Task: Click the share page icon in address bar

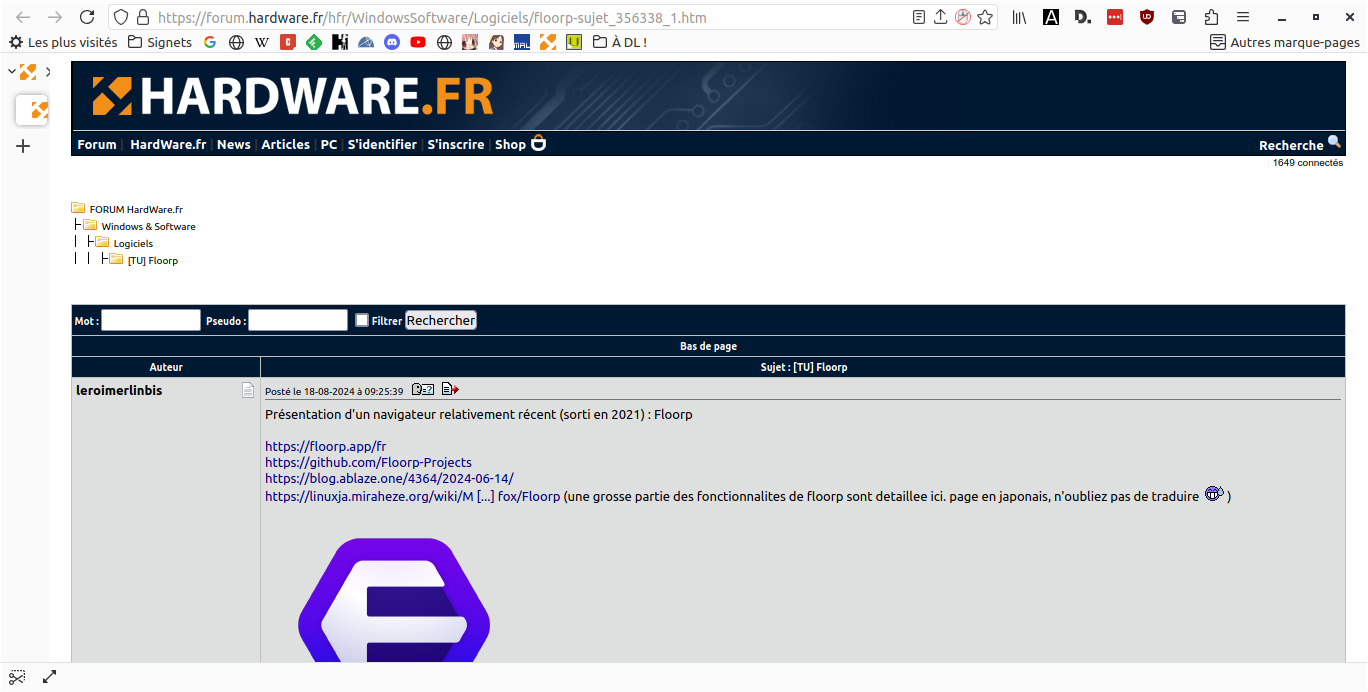Action: pos(941,17)
